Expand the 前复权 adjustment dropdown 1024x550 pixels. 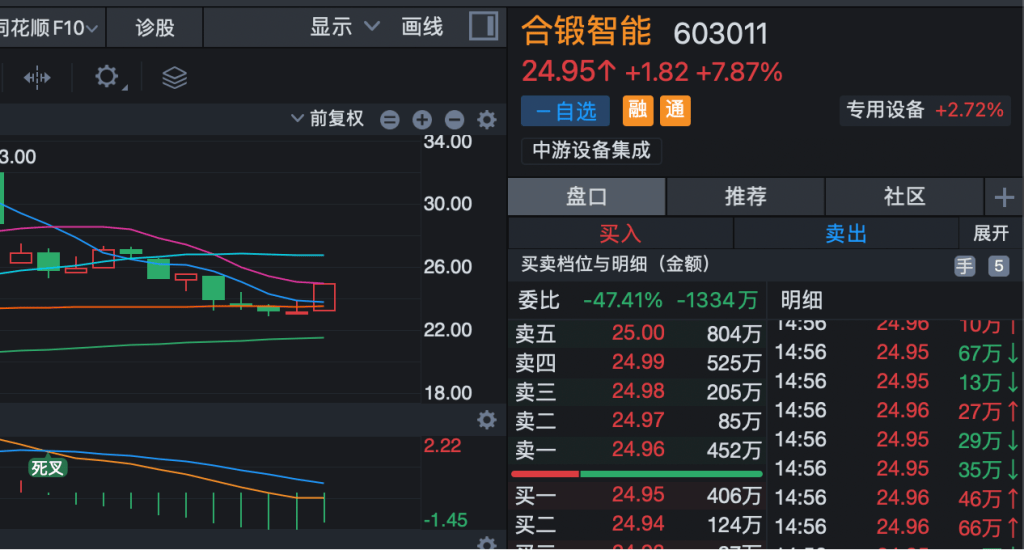click(x=327, y=120)
